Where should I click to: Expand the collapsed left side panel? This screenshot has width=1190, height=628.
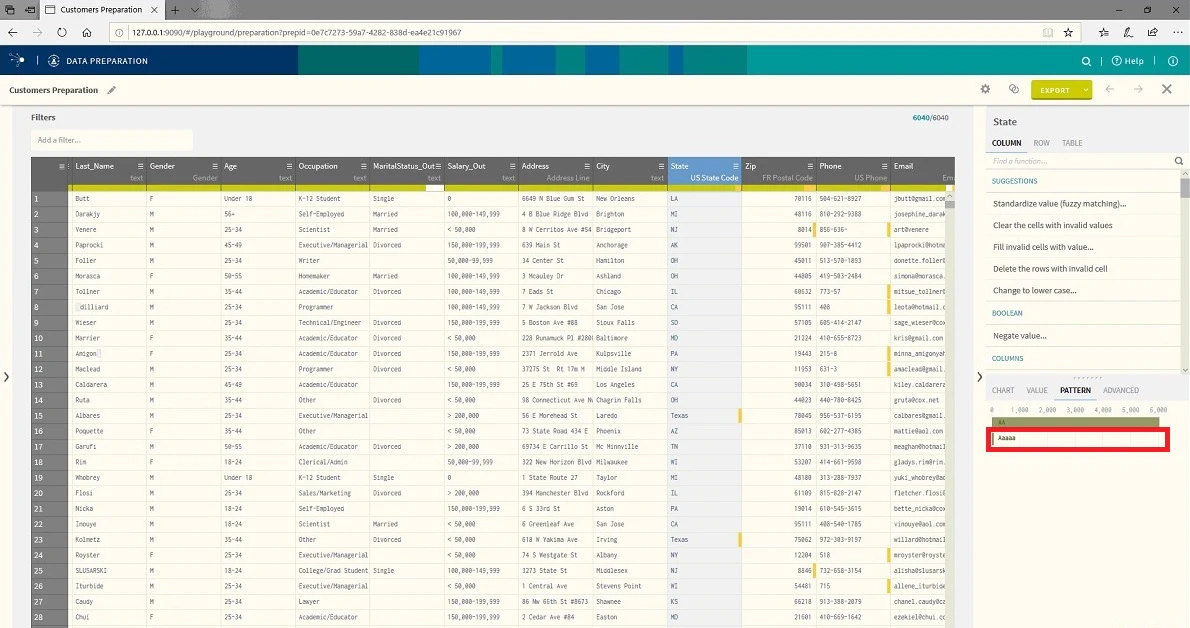click(x=6, y=377)
